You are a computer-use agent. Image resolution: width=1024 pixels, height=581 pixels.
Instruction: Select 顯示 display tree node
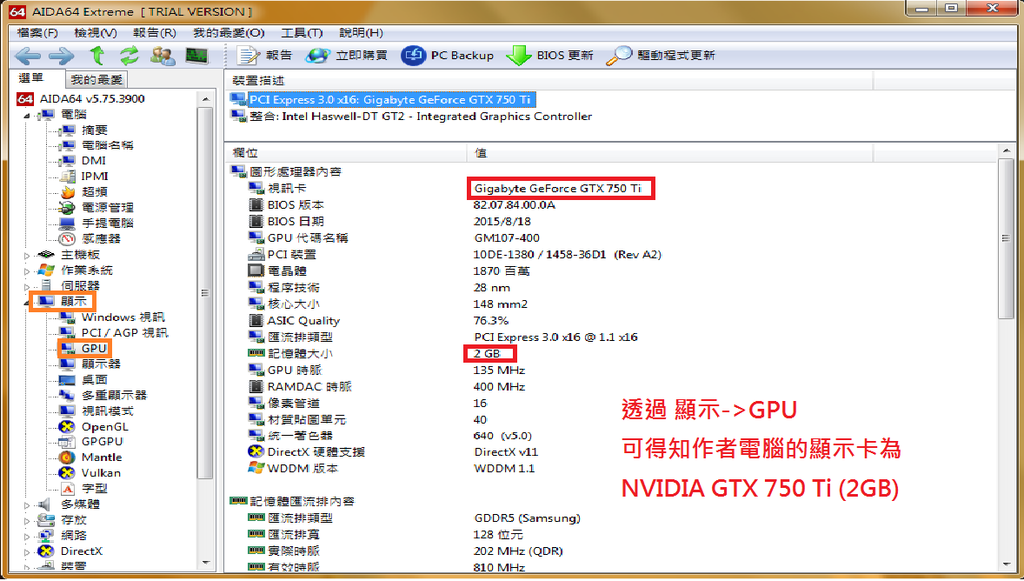coord(73,302)
